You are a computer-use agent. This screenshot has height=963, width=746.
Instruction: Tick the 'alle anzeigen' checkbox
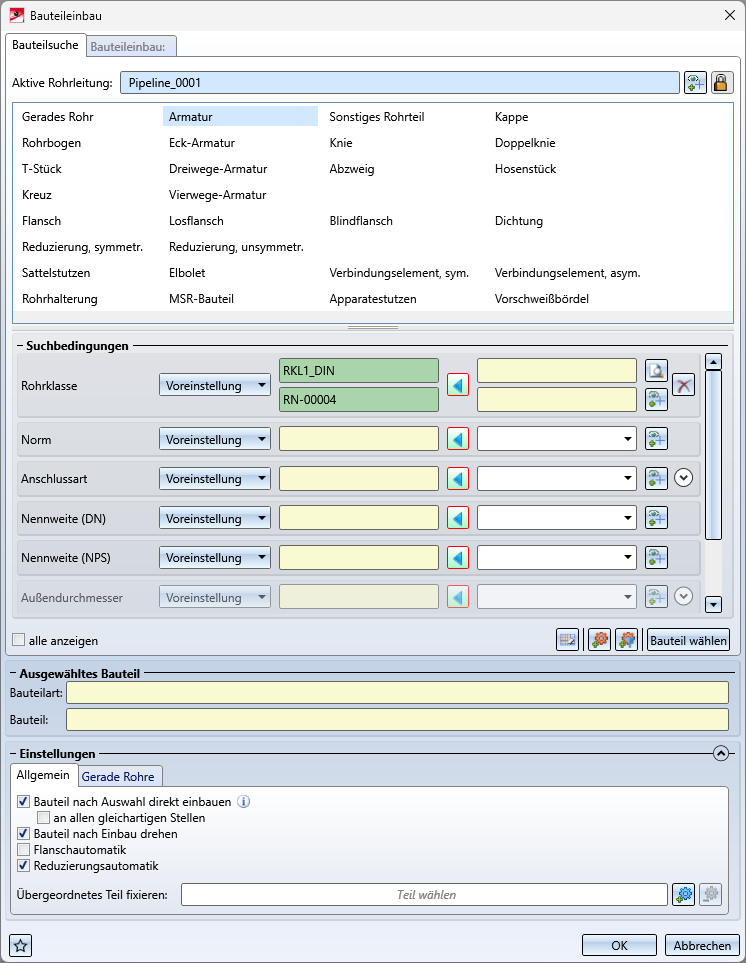(x=18, y=640)
